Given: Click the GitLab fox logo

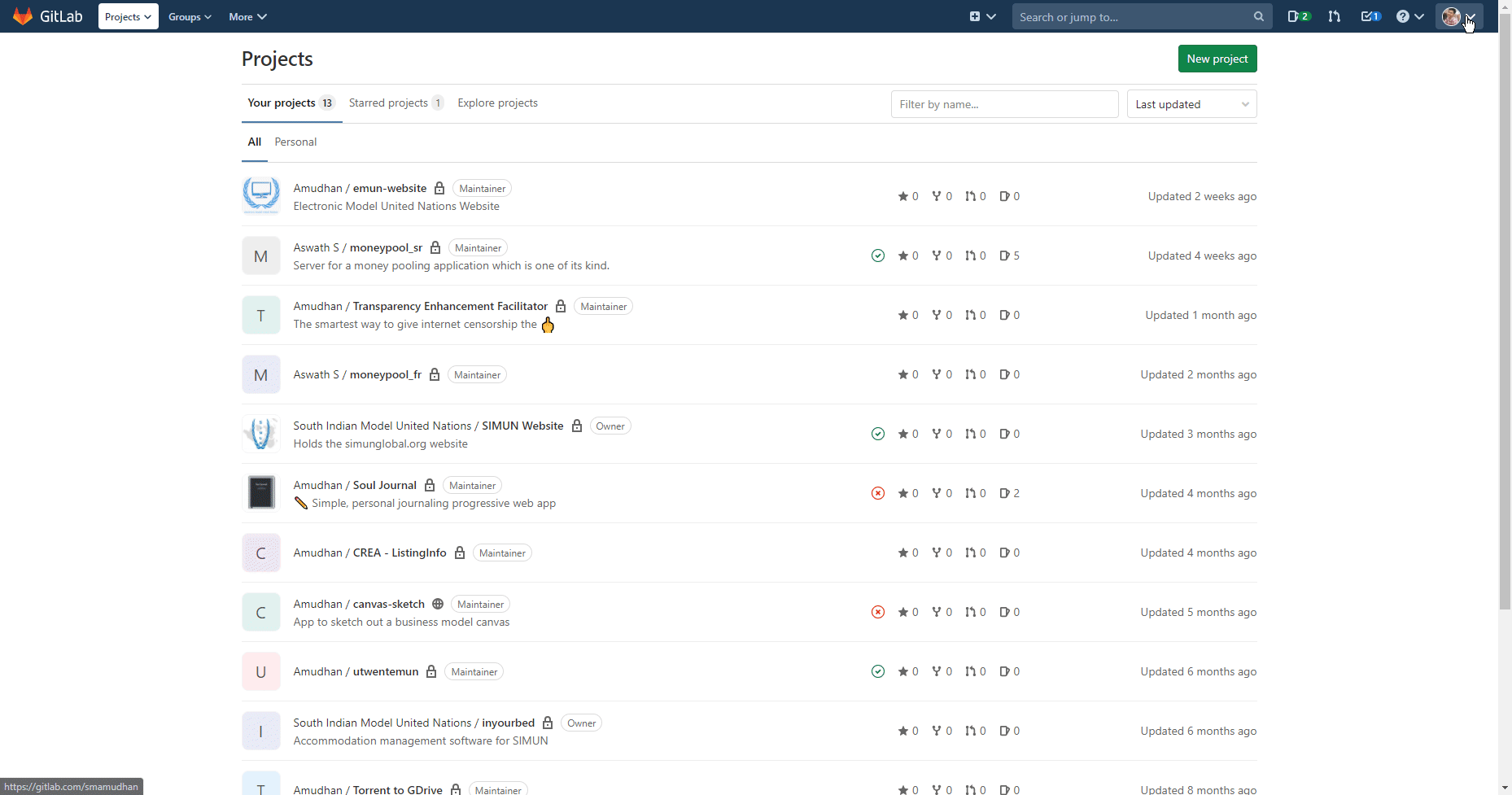Looking at the screenshot, I should (x=22, y=16).
